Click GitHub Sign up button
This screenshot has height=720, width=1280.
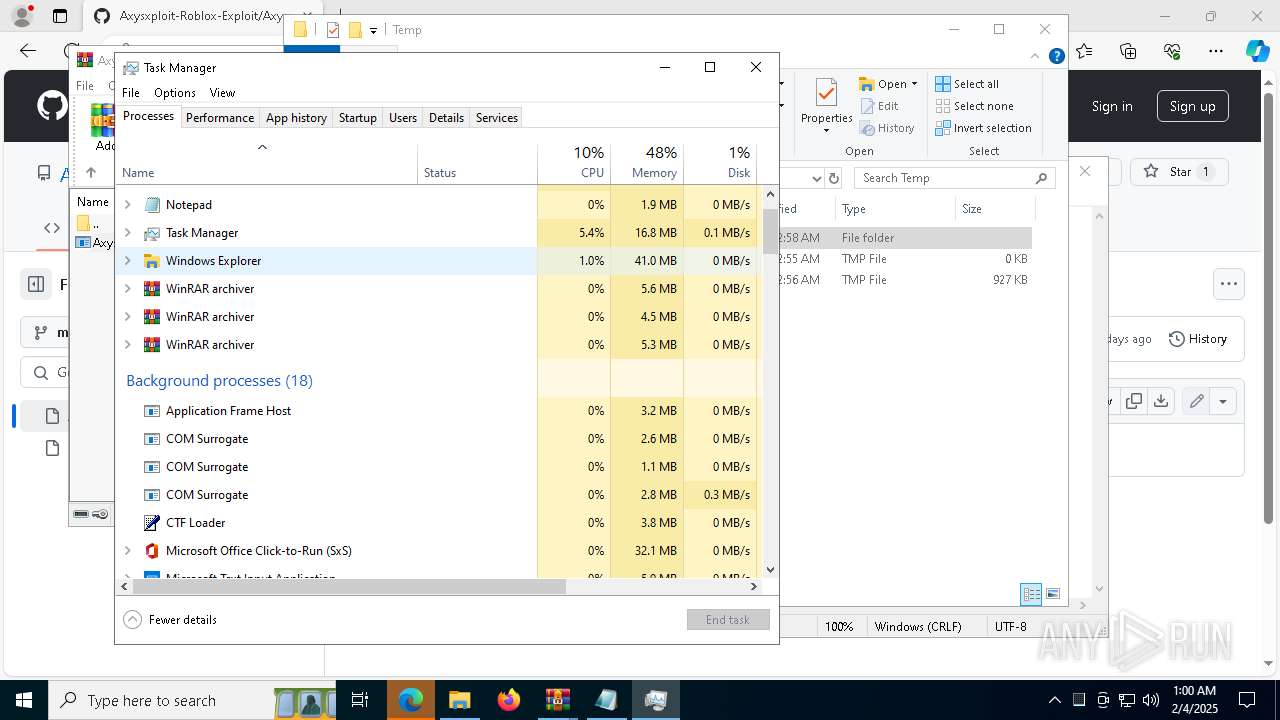coord(1193,106)
